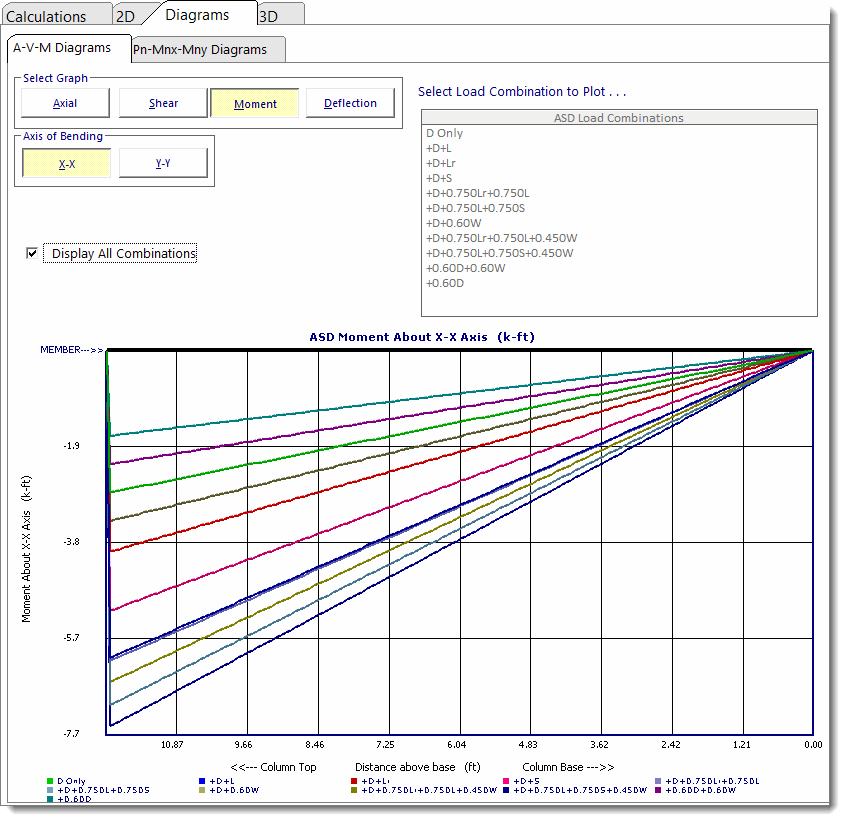Switch to Pn-Mnx-Mny Diagrams tab
This screenshot has height=821, width=845.
tap(209, 49)
